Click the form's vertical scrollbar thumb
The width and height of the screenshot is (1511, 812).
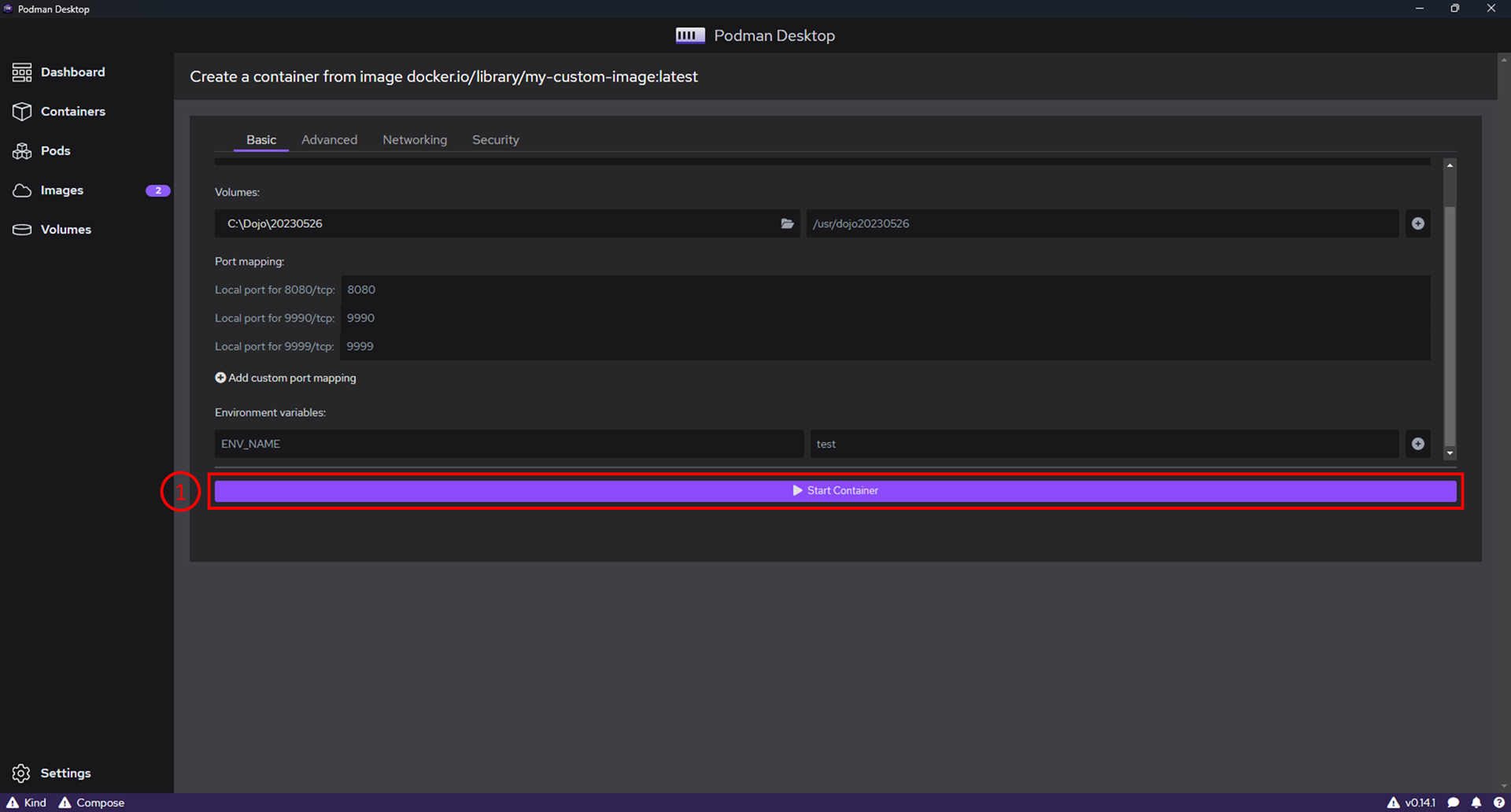click(1450, 326)
